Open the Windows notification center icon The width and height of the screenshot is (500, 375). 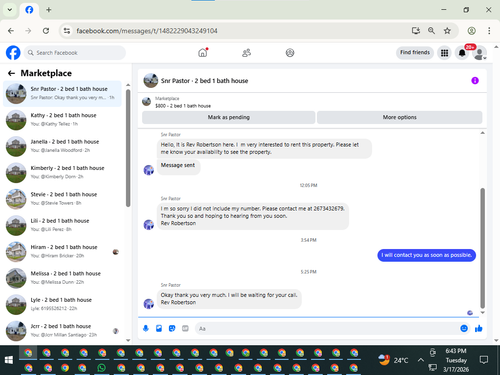pyautogui.click(x=484, y=360)
